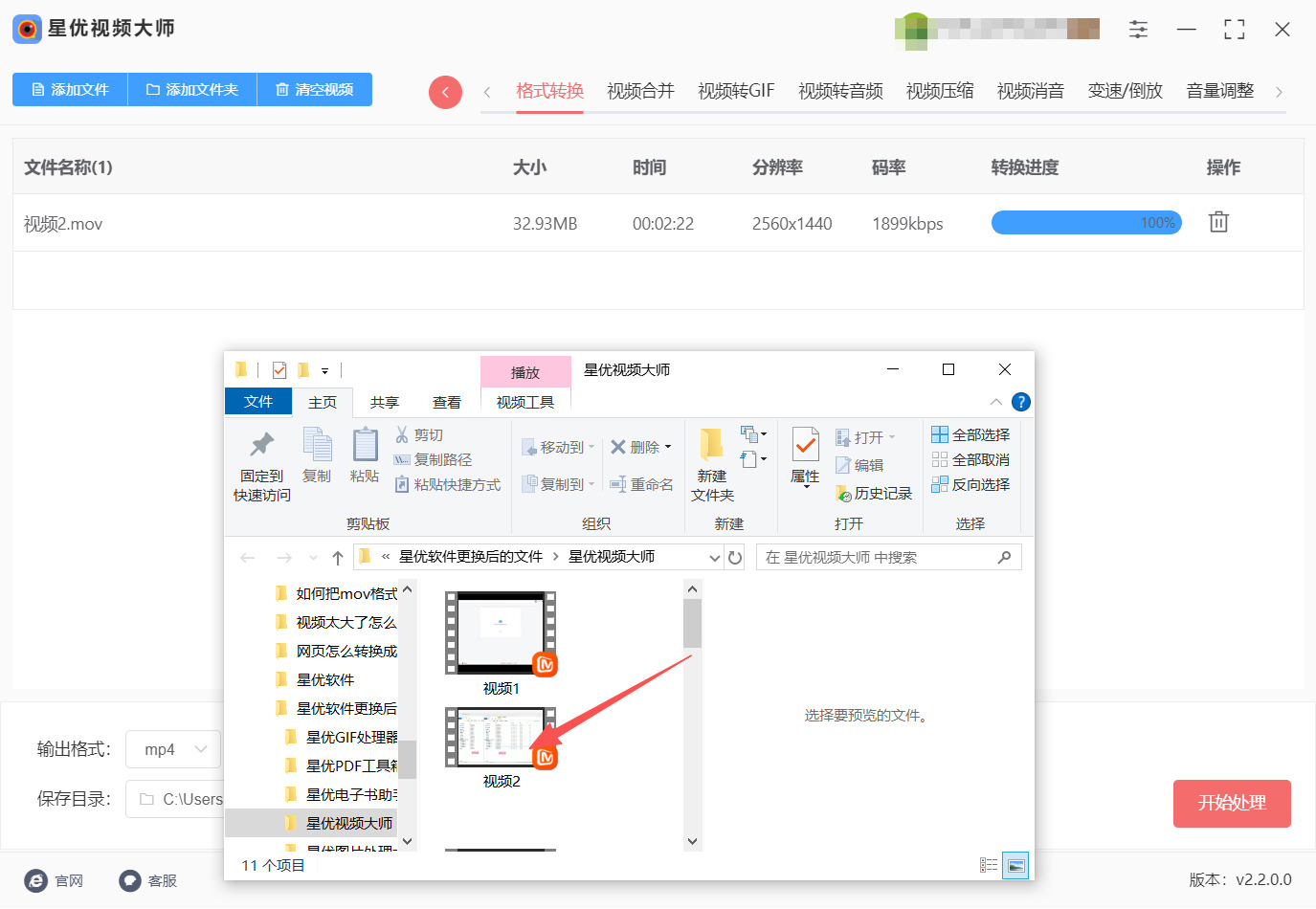The height and width of the screenshot is (909, 1316).
Task: Click the red collapse arrow circle
Action: coord(445,92)
